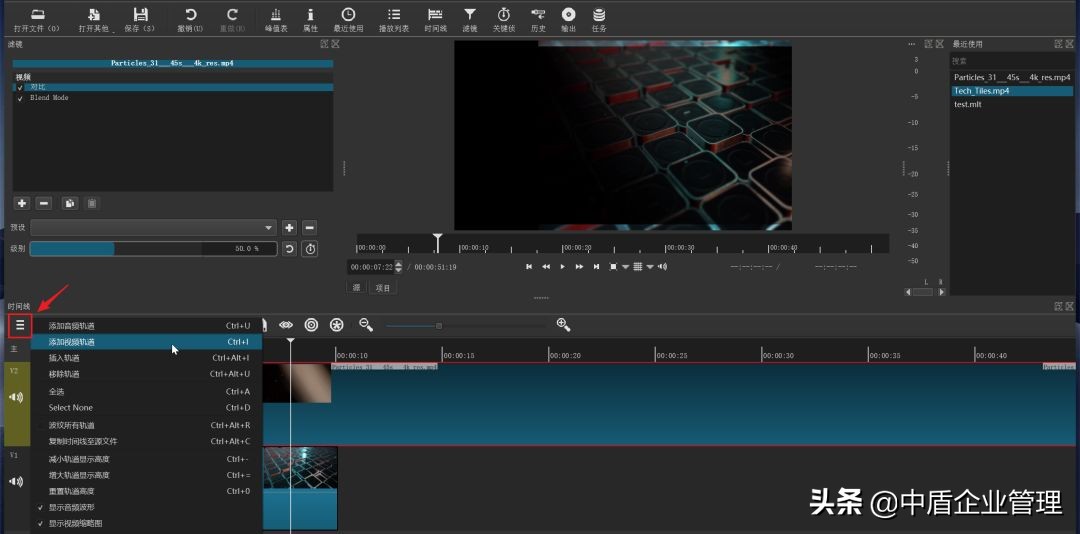This screenshot has height=534, width=1080.
Task: Click the 输出 (Export) disc icon
Action: [568, 15]
